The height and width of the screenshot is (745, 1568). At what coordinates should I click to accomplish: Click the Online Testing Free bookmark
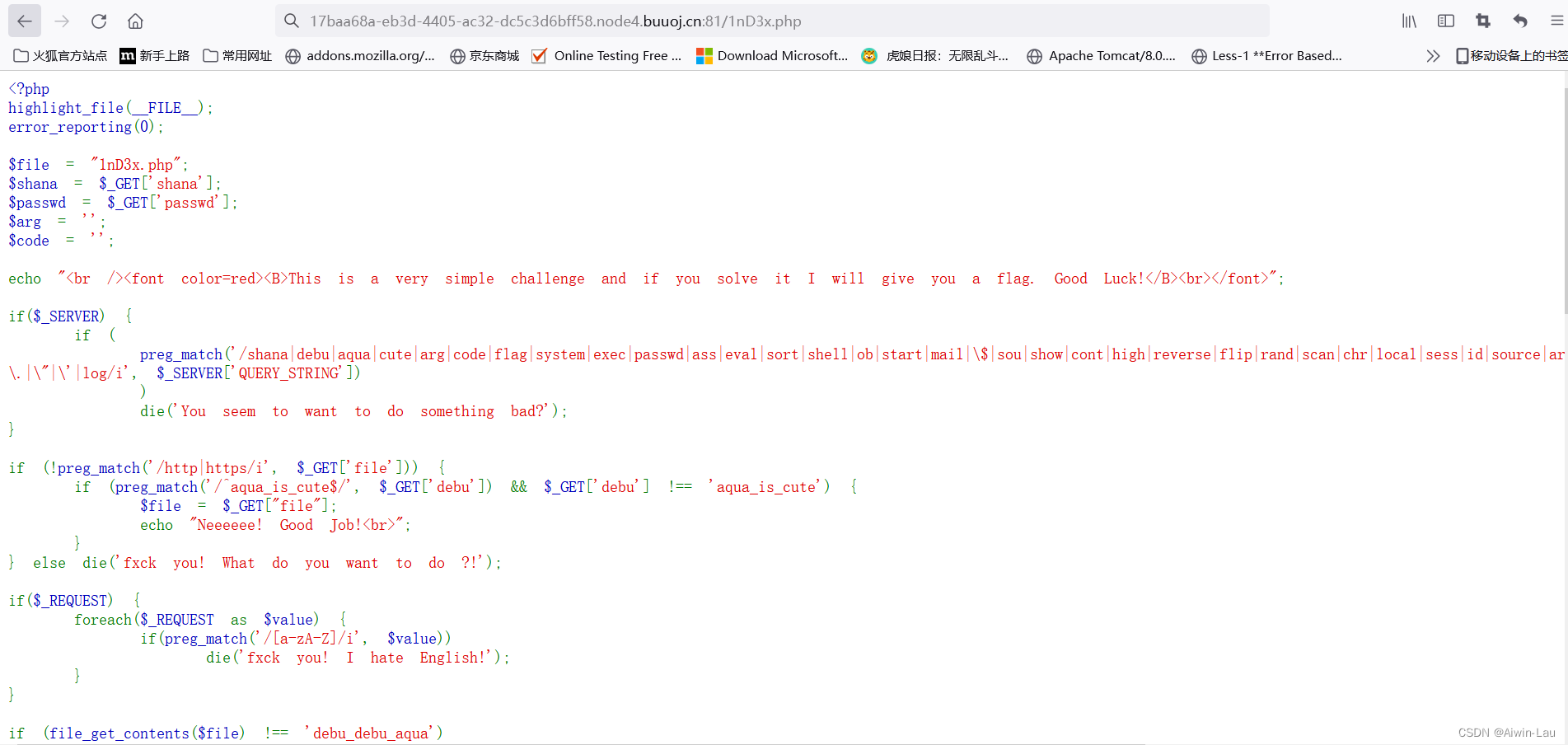click(x=607, y=56)
